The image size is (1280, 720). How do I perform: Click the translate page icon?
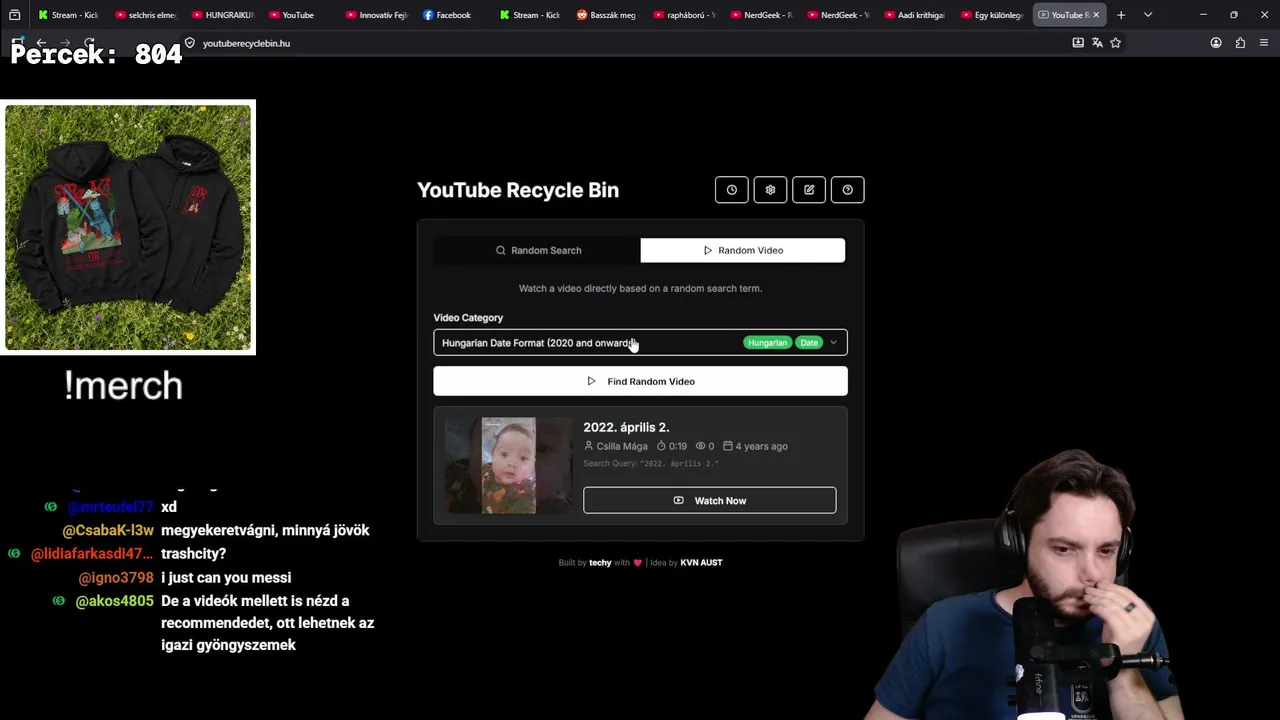click(1097, 43)
